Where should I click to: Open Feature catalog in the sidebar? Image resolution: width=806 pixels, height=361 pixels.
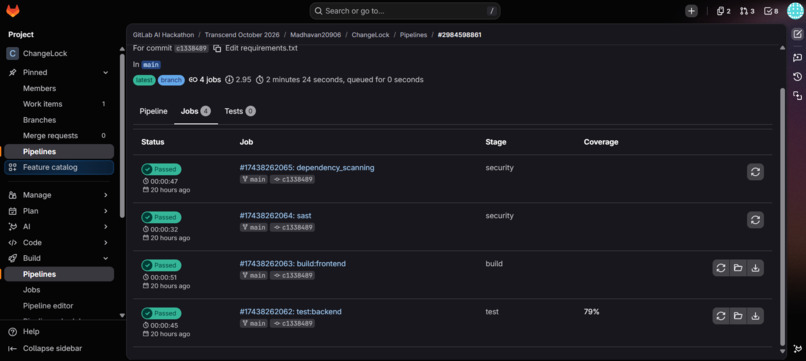point(59,167)
